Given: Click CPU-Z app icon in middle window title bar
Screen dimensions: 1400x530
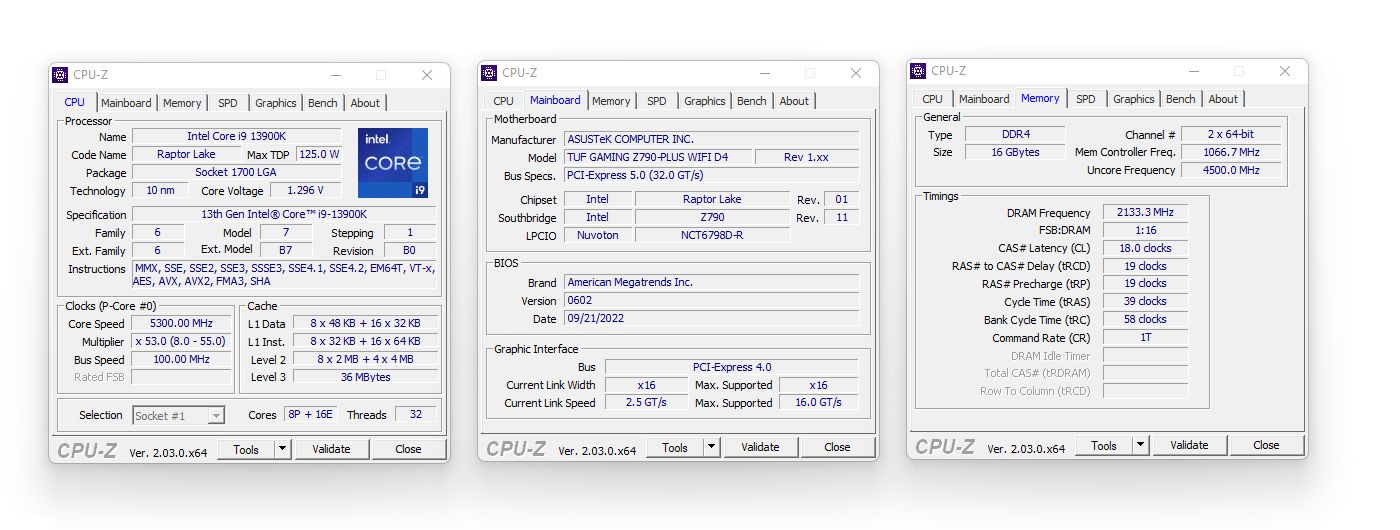Looking at the screenshot, I should [489, 73].
